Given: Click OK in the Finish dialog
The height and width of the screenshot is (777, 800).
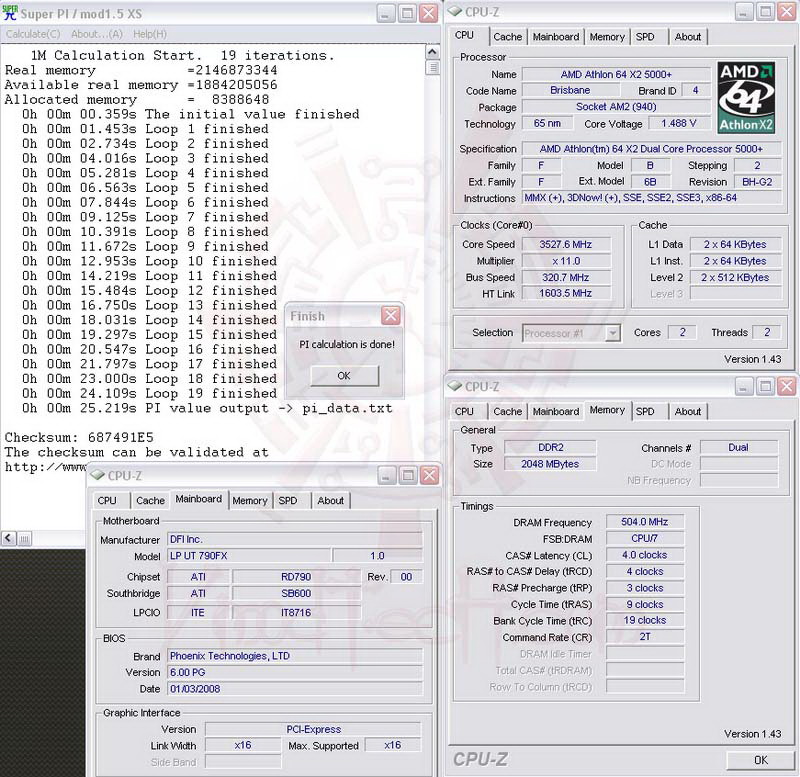Looking at the screenshot, I should point(344,375).
